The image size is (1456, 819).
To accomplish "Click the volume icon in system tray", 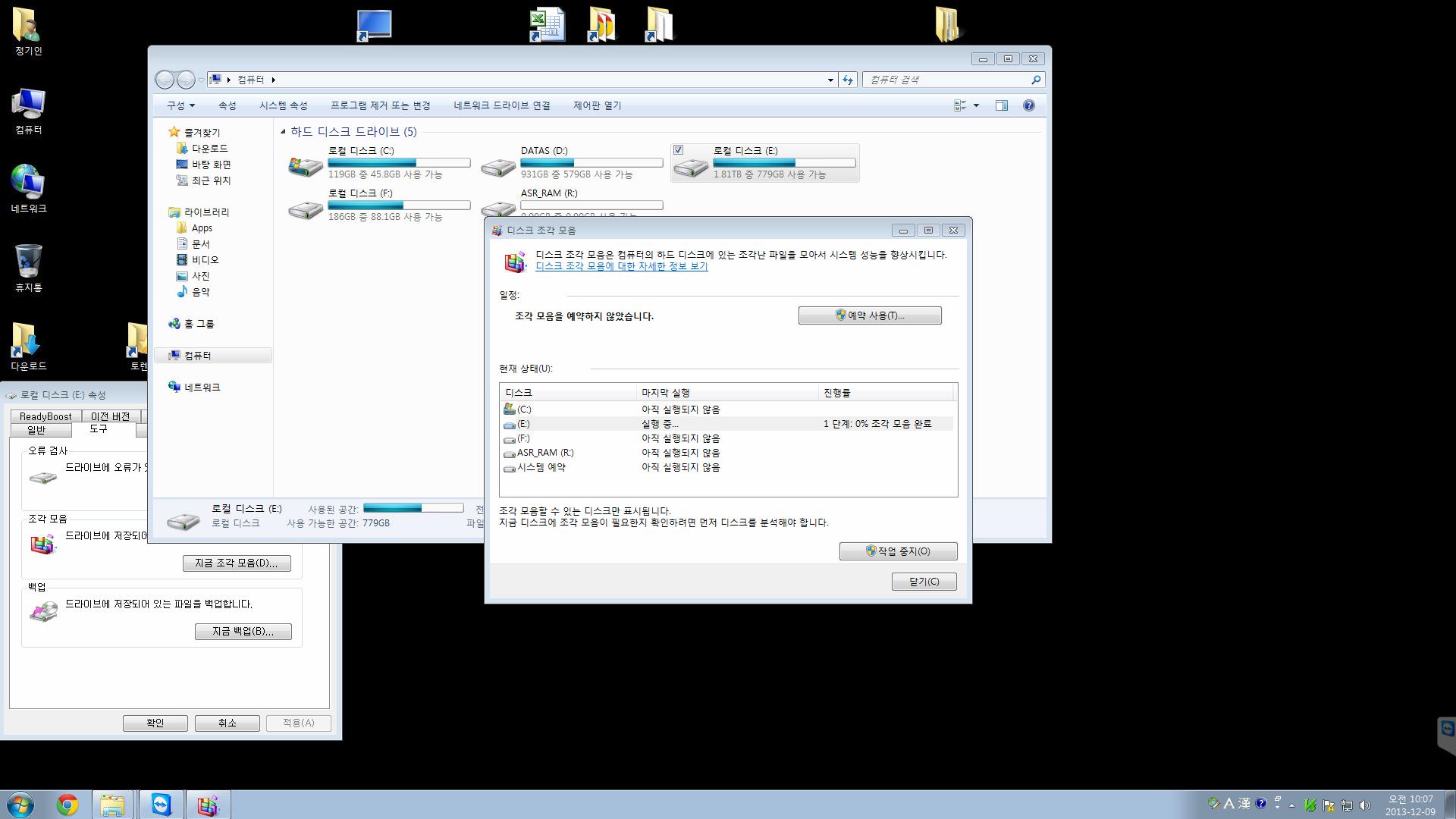I will 1365,805.
